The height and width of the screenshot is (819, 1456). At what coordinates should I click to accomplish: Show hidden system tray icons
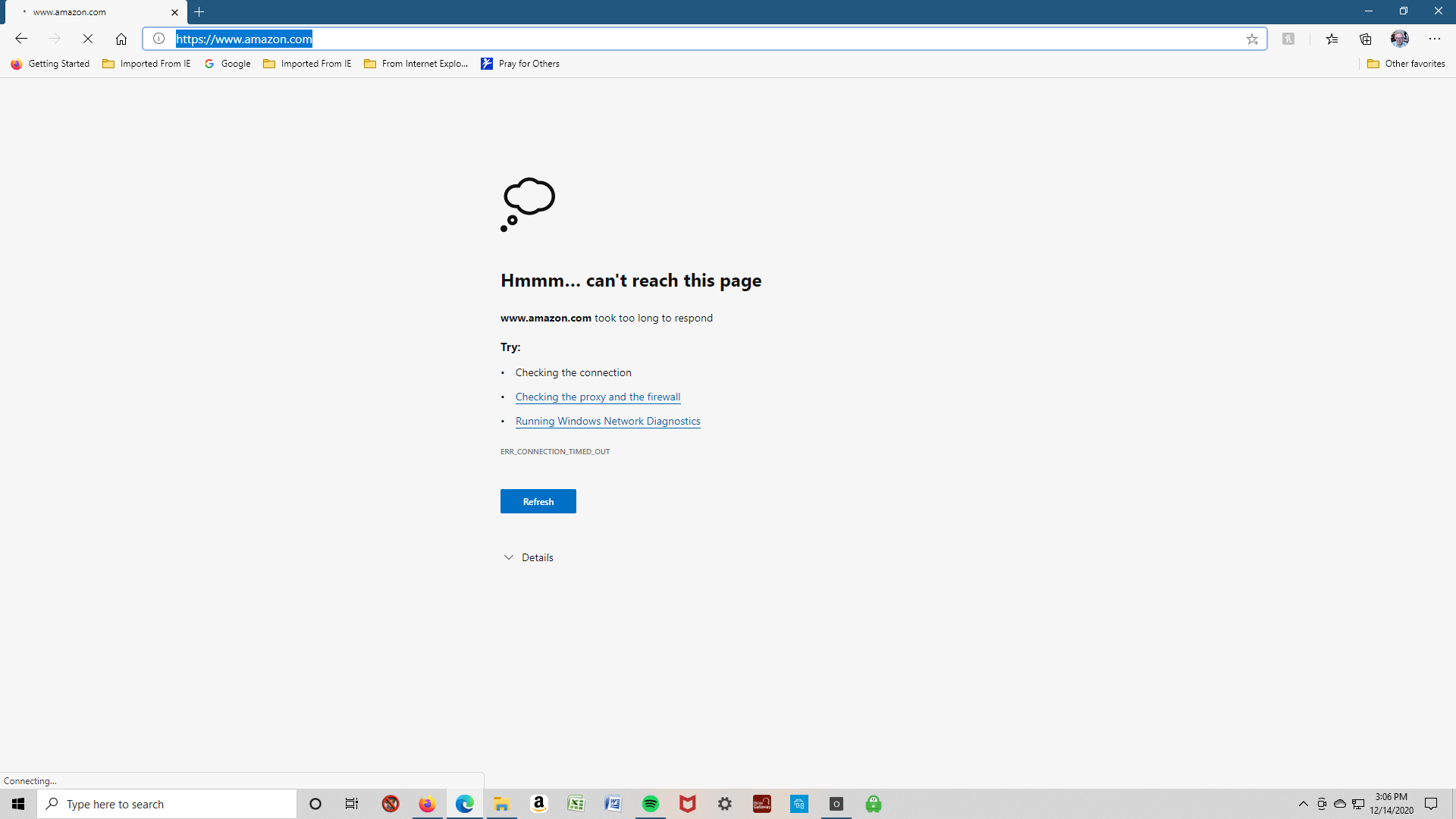(1303, 804)
